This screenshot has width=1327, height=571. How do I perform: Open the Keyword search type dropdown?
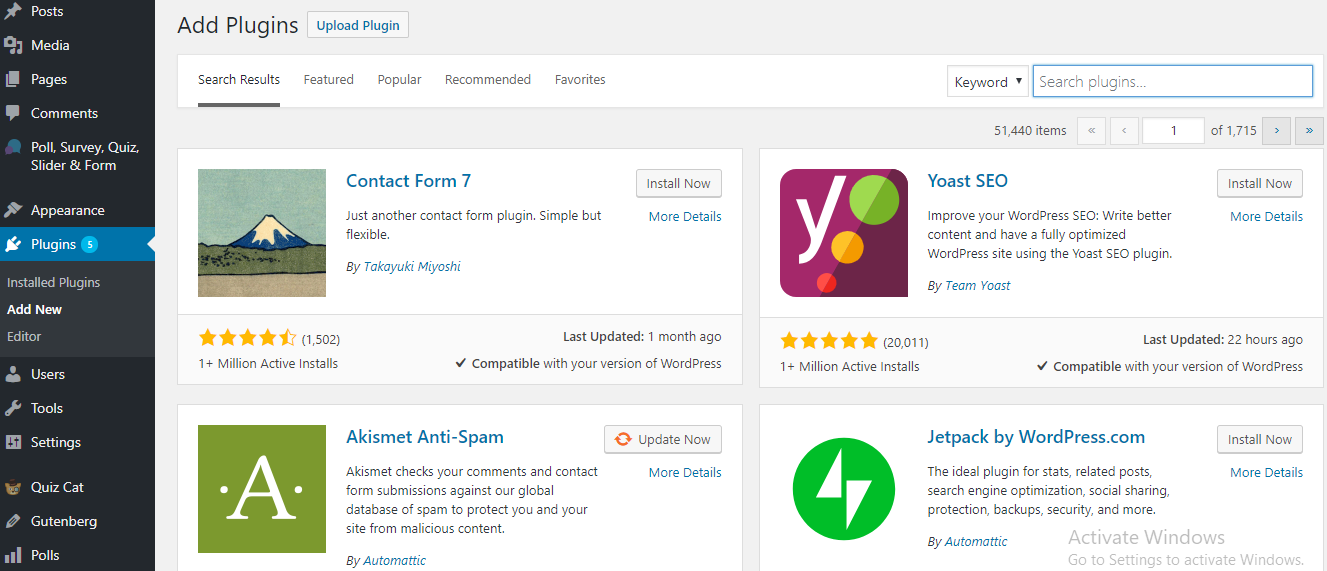[x=988, y=81]
